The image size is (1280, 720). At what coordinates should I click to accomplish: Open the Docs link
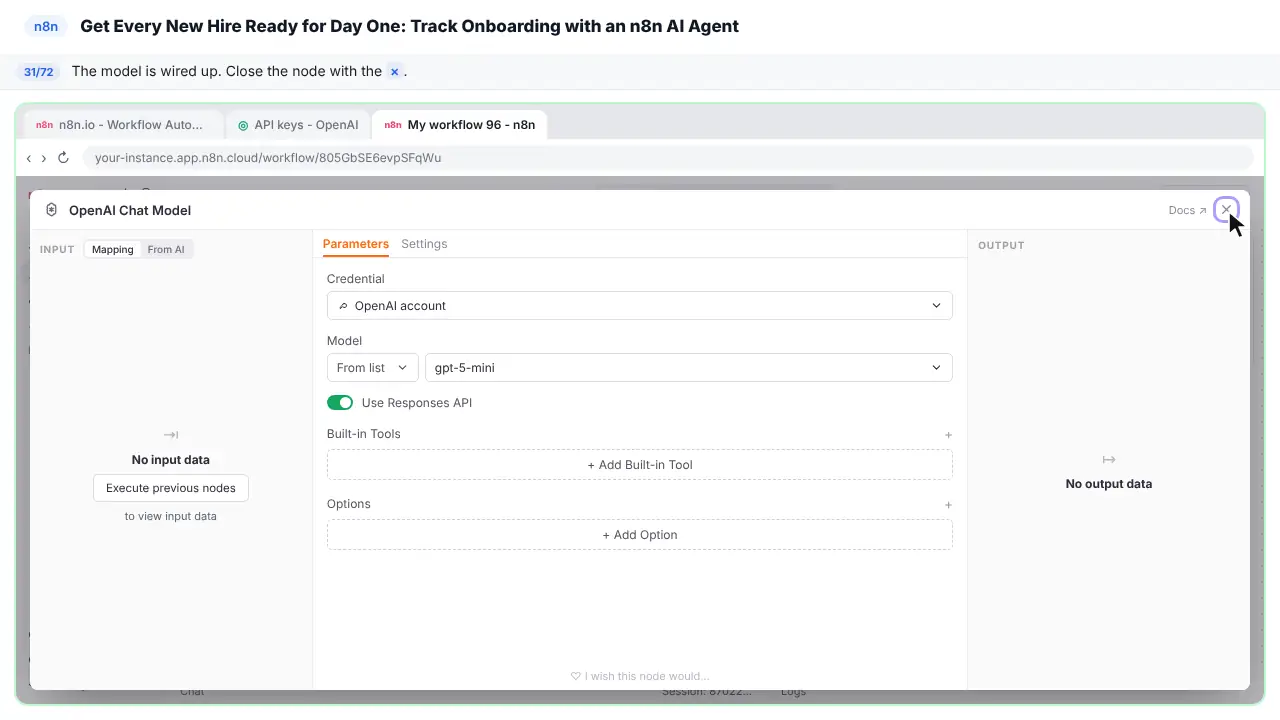click(1187, 211)
